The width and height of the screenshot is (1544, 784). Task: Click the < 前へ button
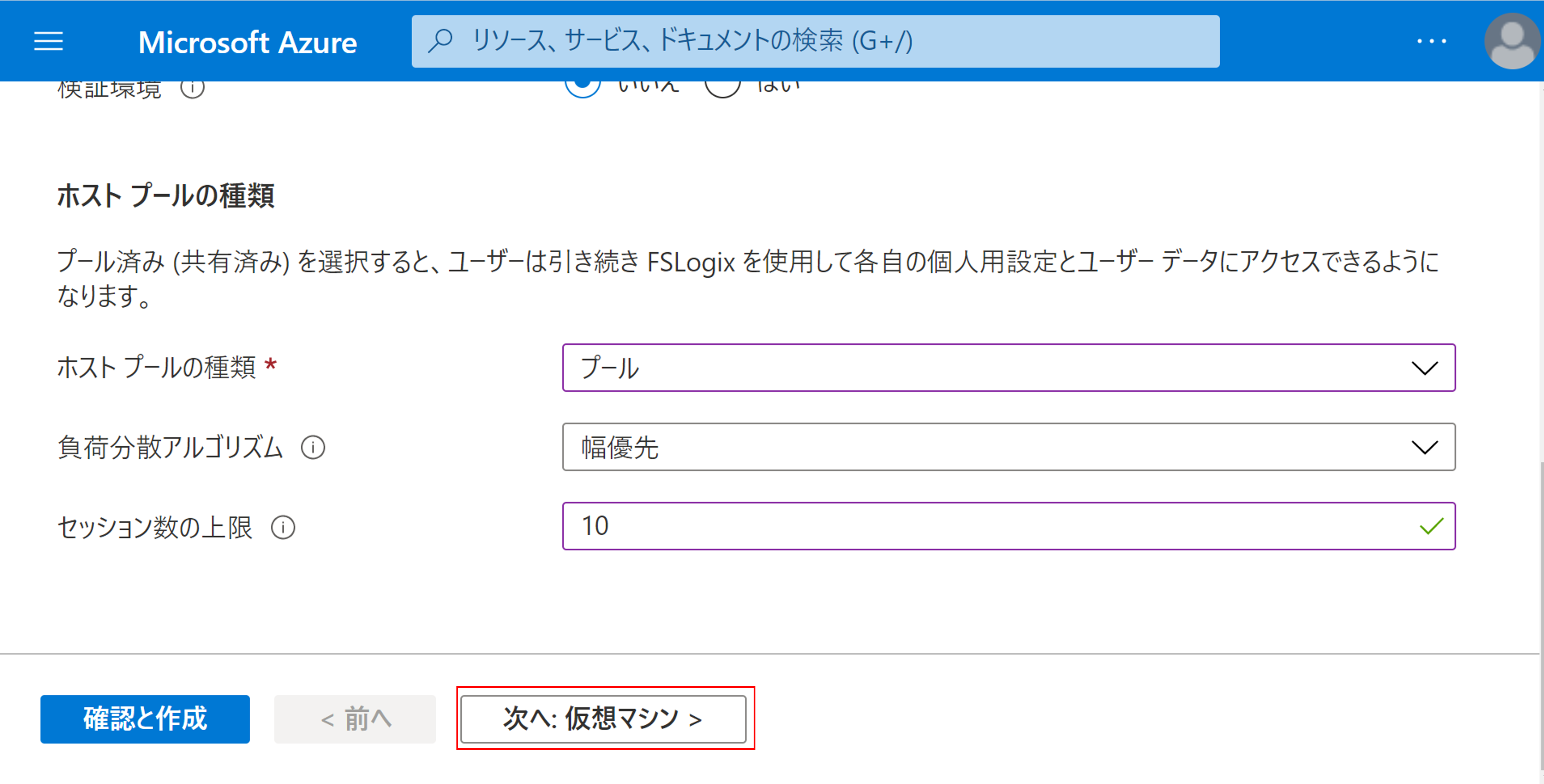(355, 719)
